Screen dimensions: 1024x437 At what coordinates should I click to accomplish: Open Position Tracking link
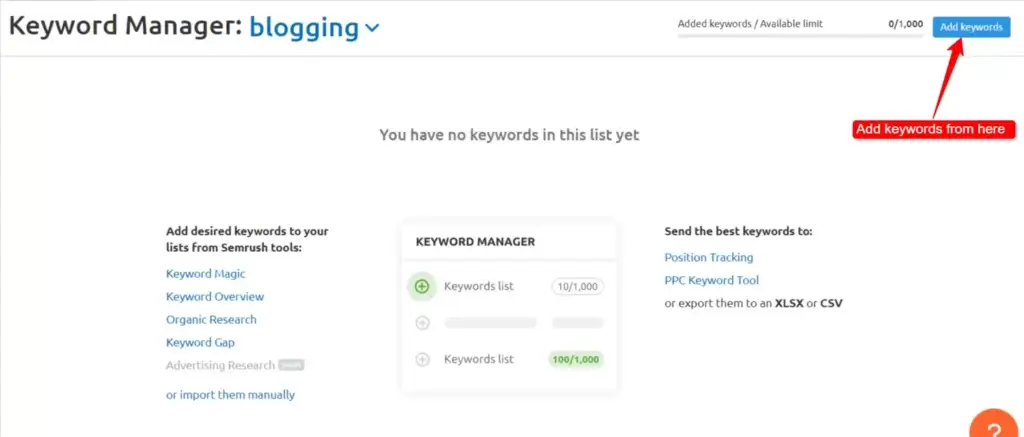coord(708,257)
